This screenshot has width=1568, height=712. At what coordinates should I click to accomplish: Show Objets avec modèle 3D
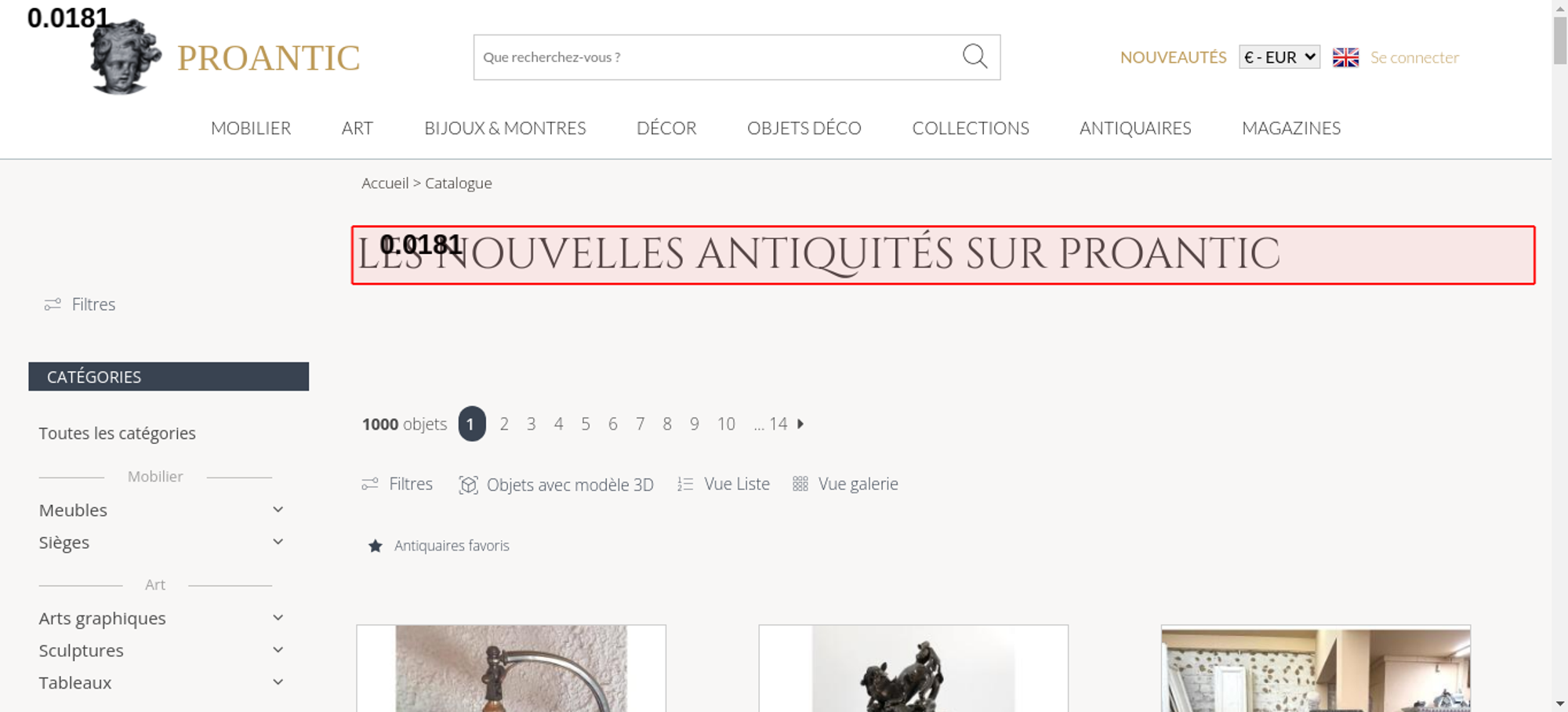click(556, 485)
